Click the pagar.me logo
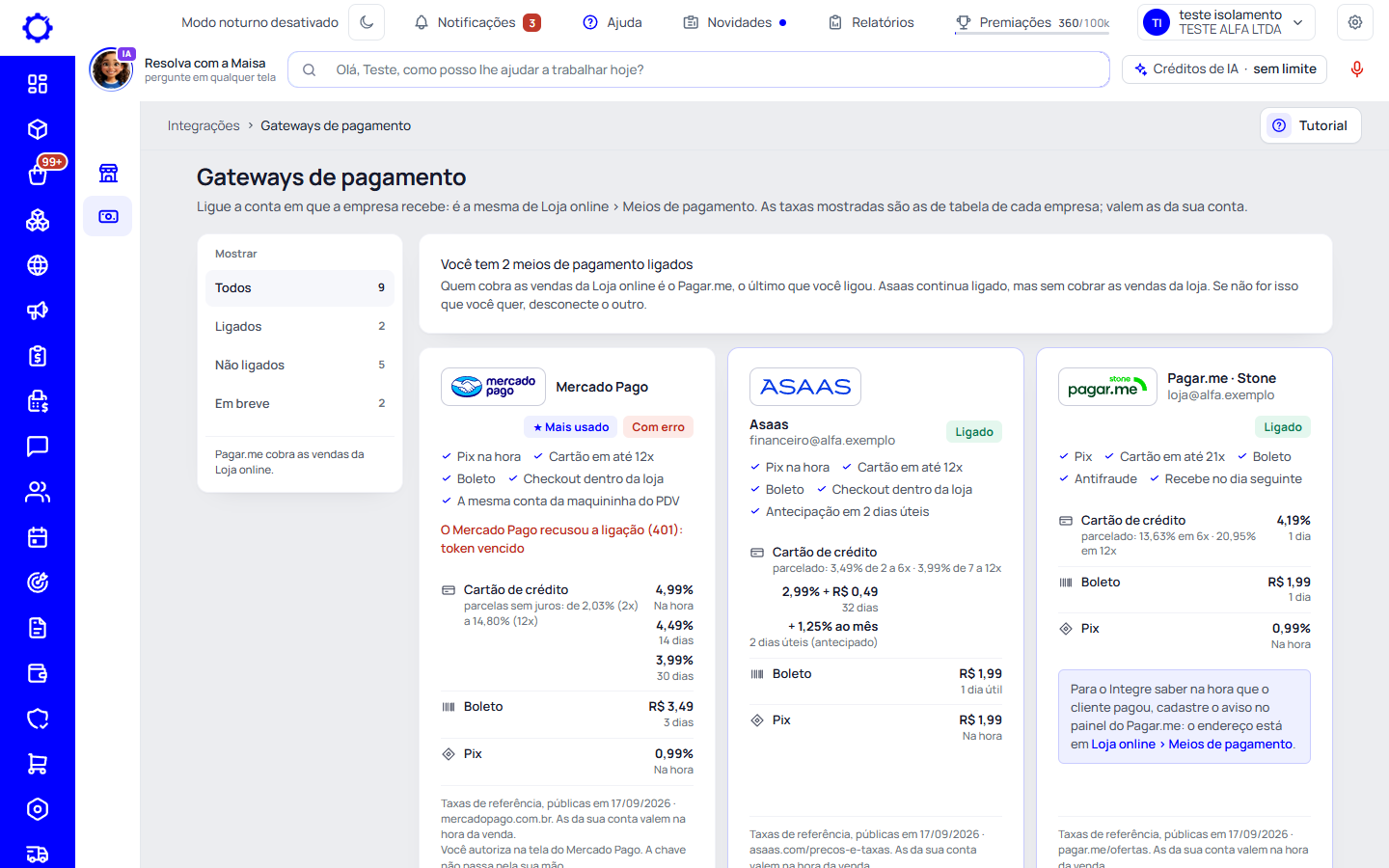This screenshot has width=1389, height=868. (1107, 387)
